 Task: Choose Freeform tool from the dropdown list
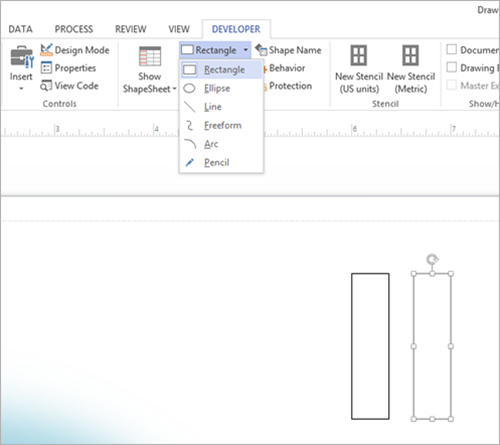pos(221,126)
